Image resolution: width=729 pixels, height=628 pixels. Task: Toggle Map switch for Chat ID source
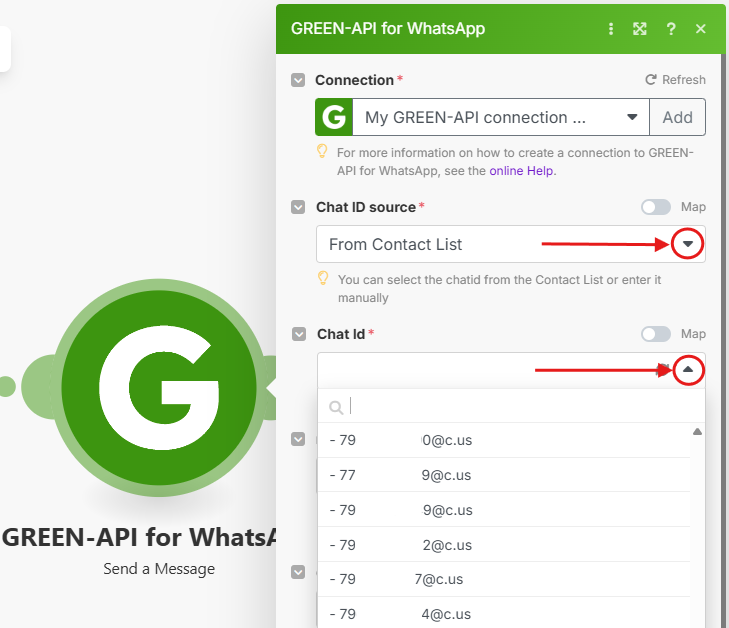click(x=656, y=207)
